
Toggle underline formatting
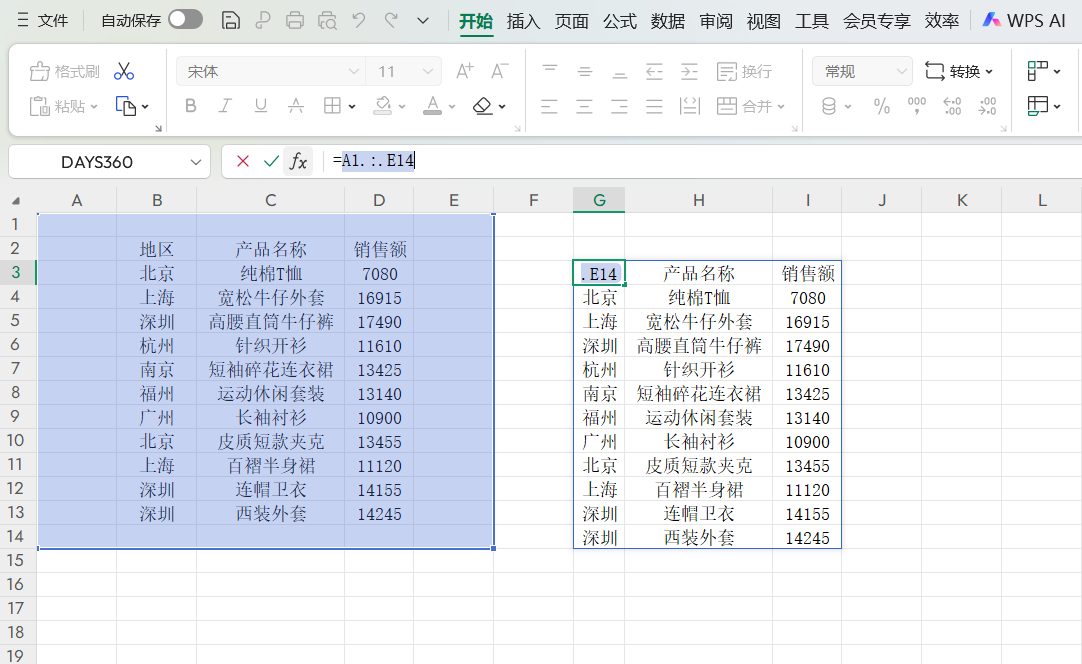coord(261,105)
